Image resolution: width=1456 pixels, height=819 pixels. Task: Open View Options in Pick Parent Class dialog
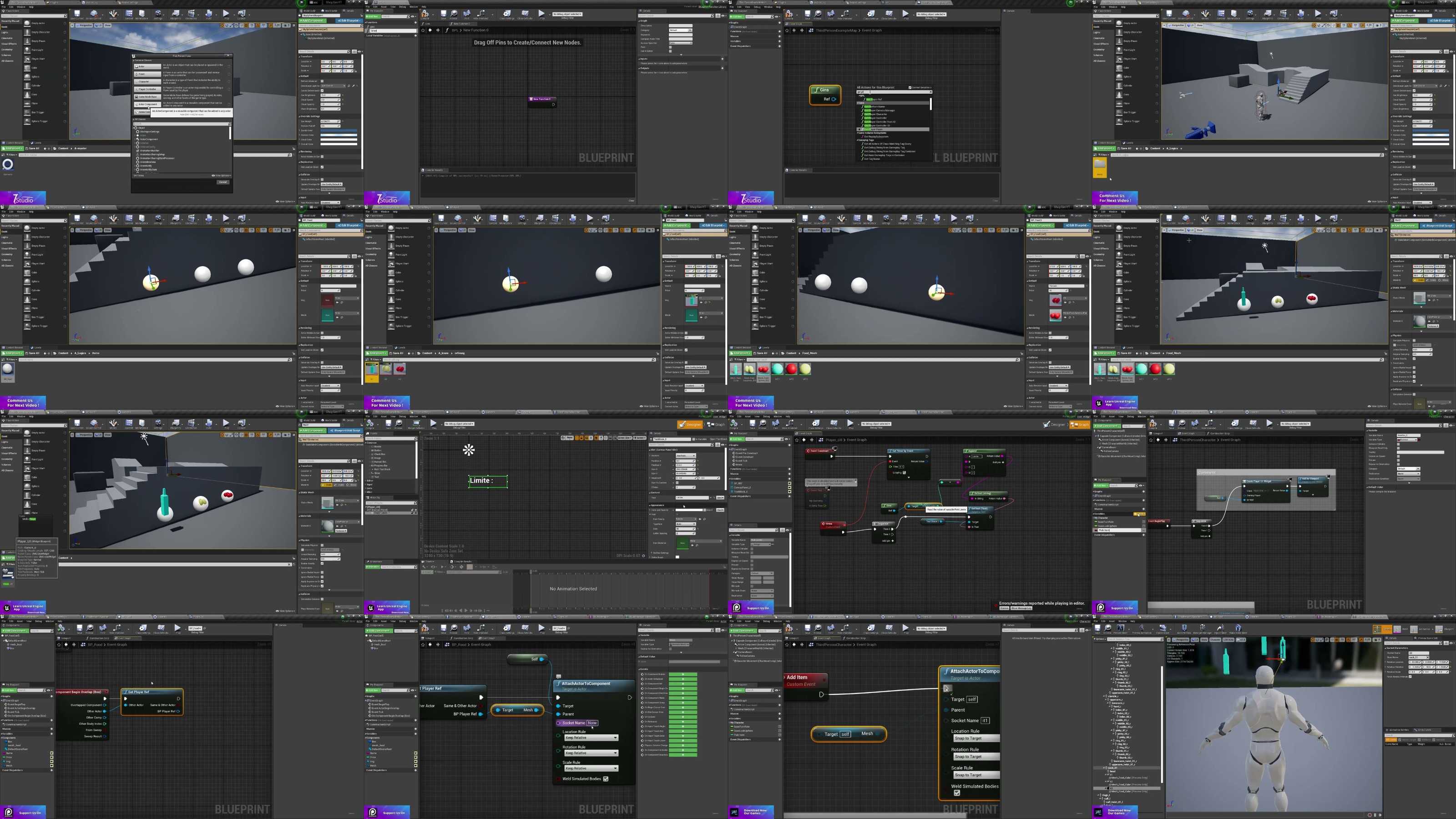click(x=222, y=175)
